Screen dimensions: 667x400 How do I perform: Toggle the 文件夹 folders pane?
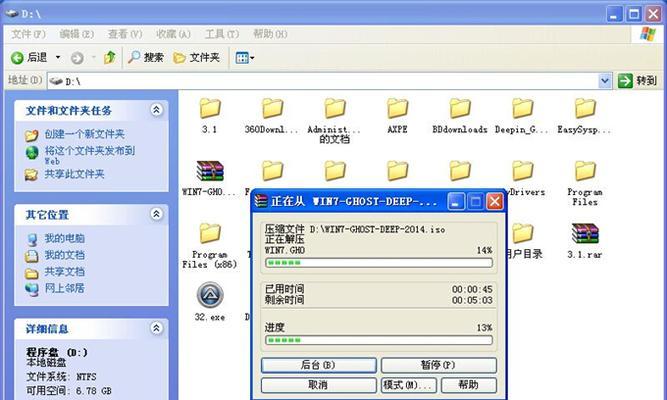[x=197, y=57]
